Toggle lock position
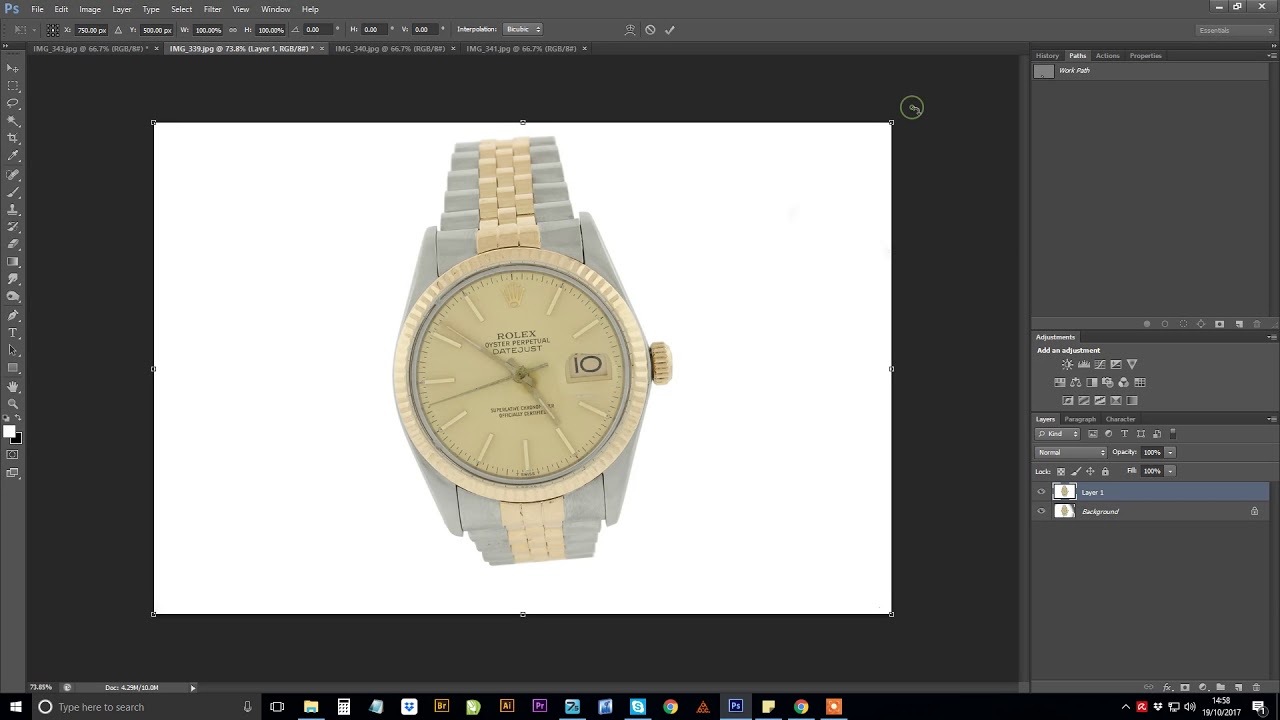 click(x=1090, y=471)
